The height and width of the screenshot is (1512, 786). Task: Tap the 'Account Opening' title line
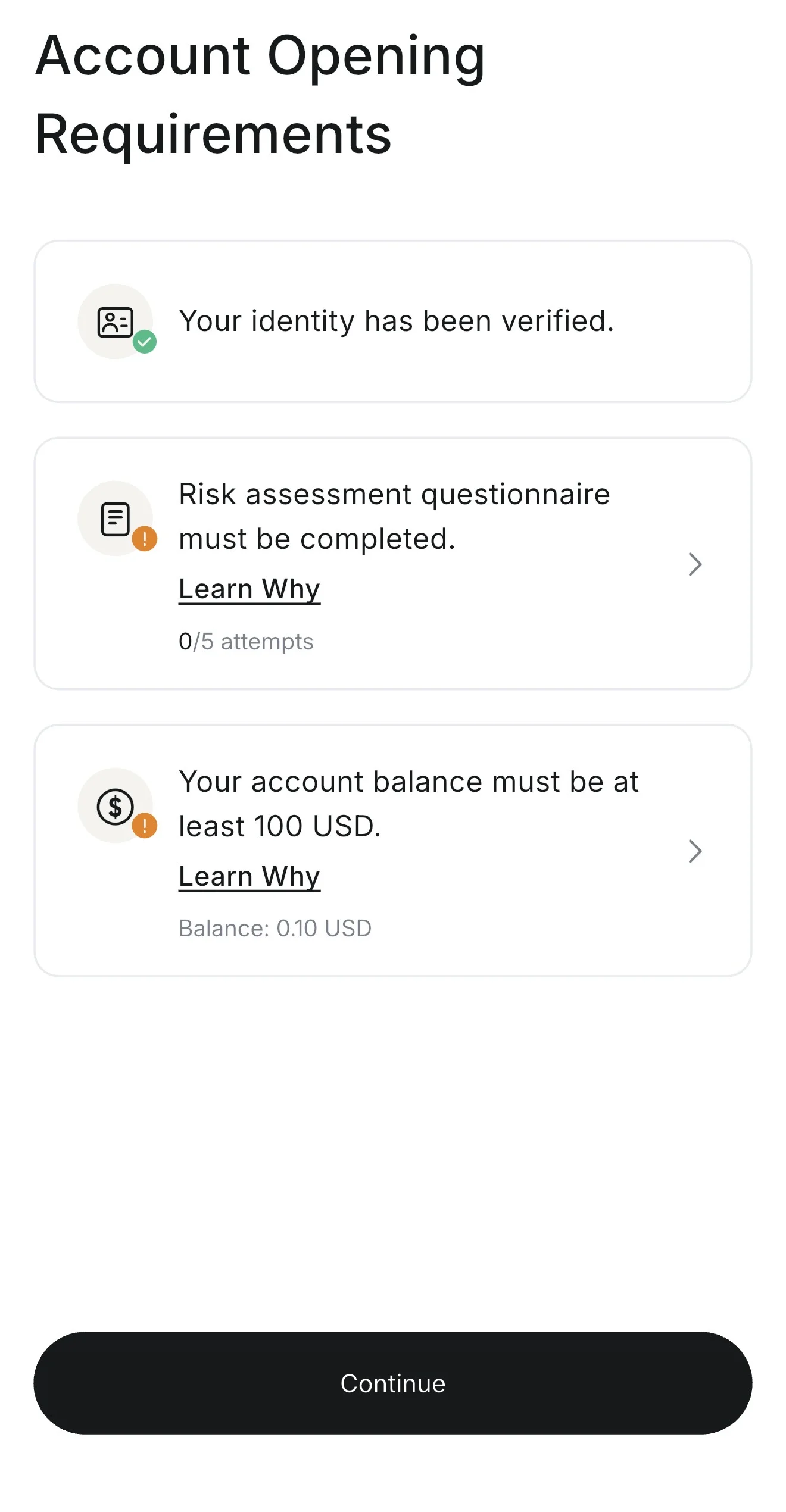pyautogui.click(x=260, y=57)
